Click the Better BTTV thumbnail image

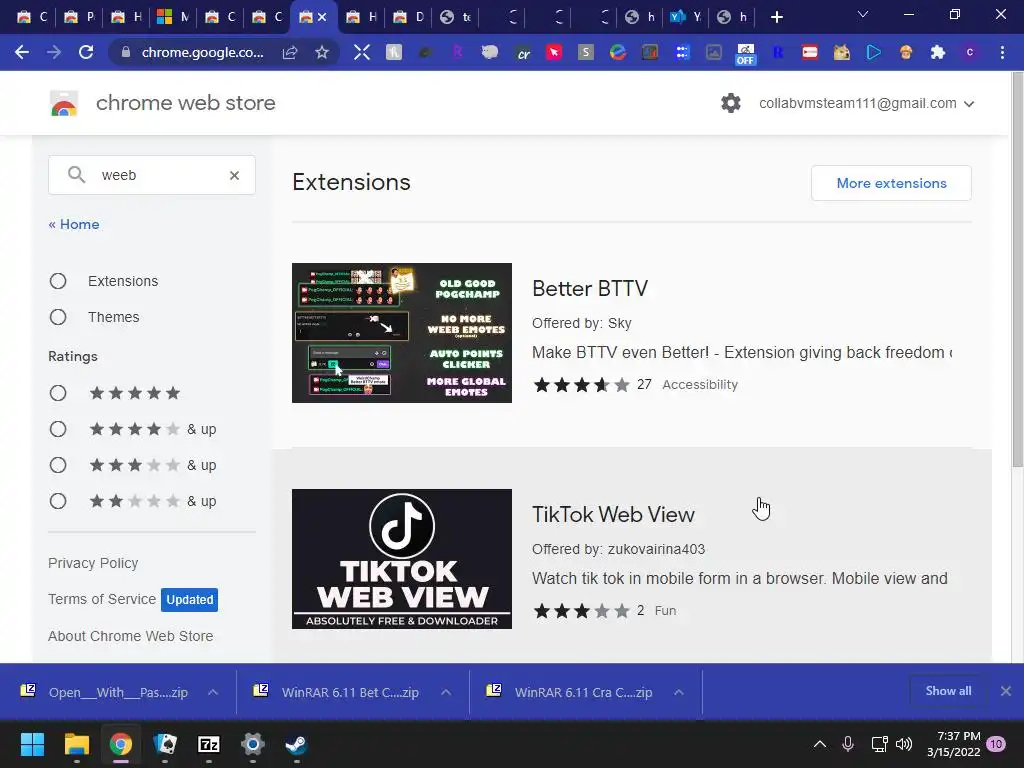pyautogui.click(x=402, y=333)
